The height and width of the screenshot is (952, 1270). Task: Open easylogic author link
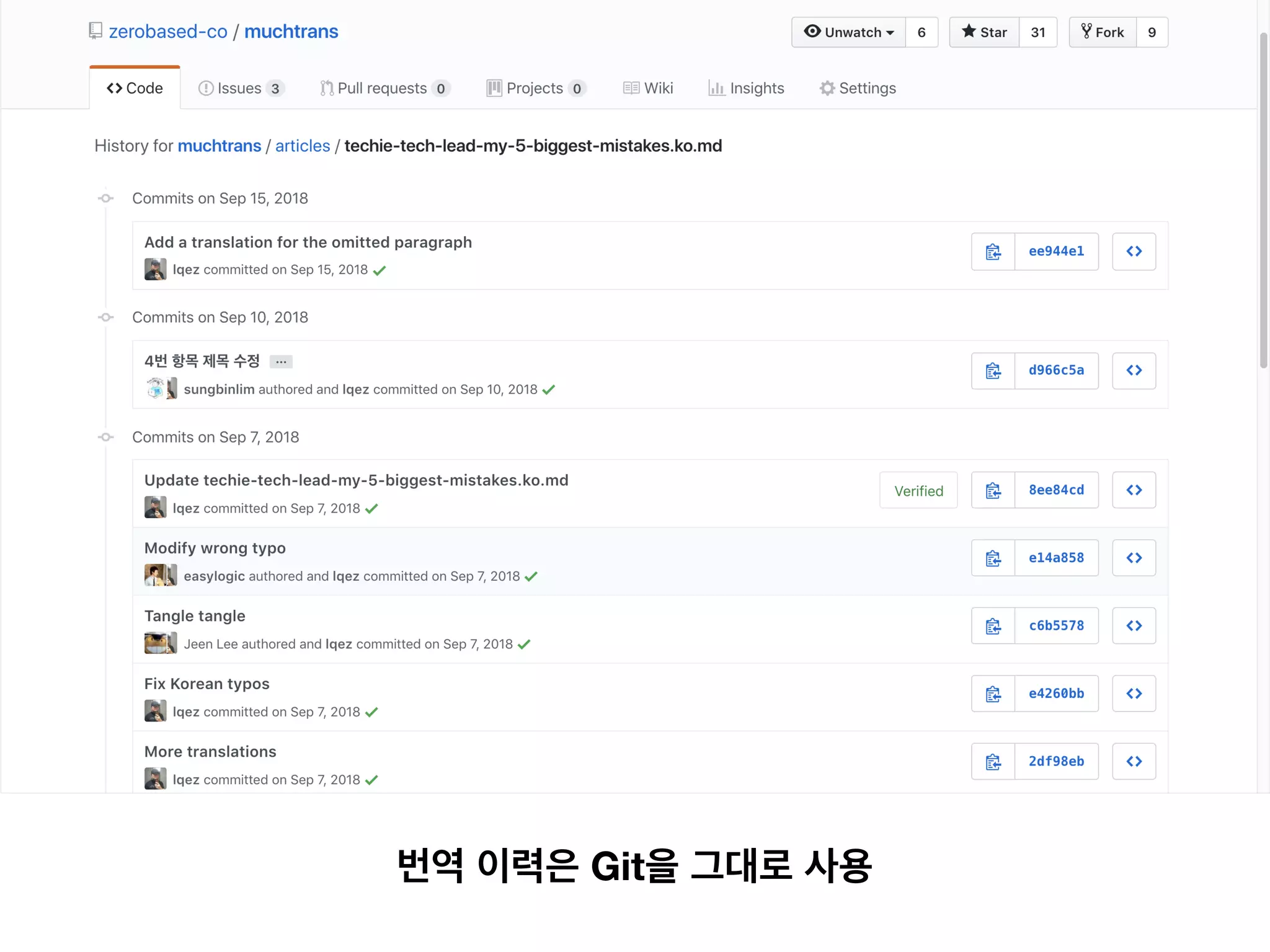click(x=214, y=576)
